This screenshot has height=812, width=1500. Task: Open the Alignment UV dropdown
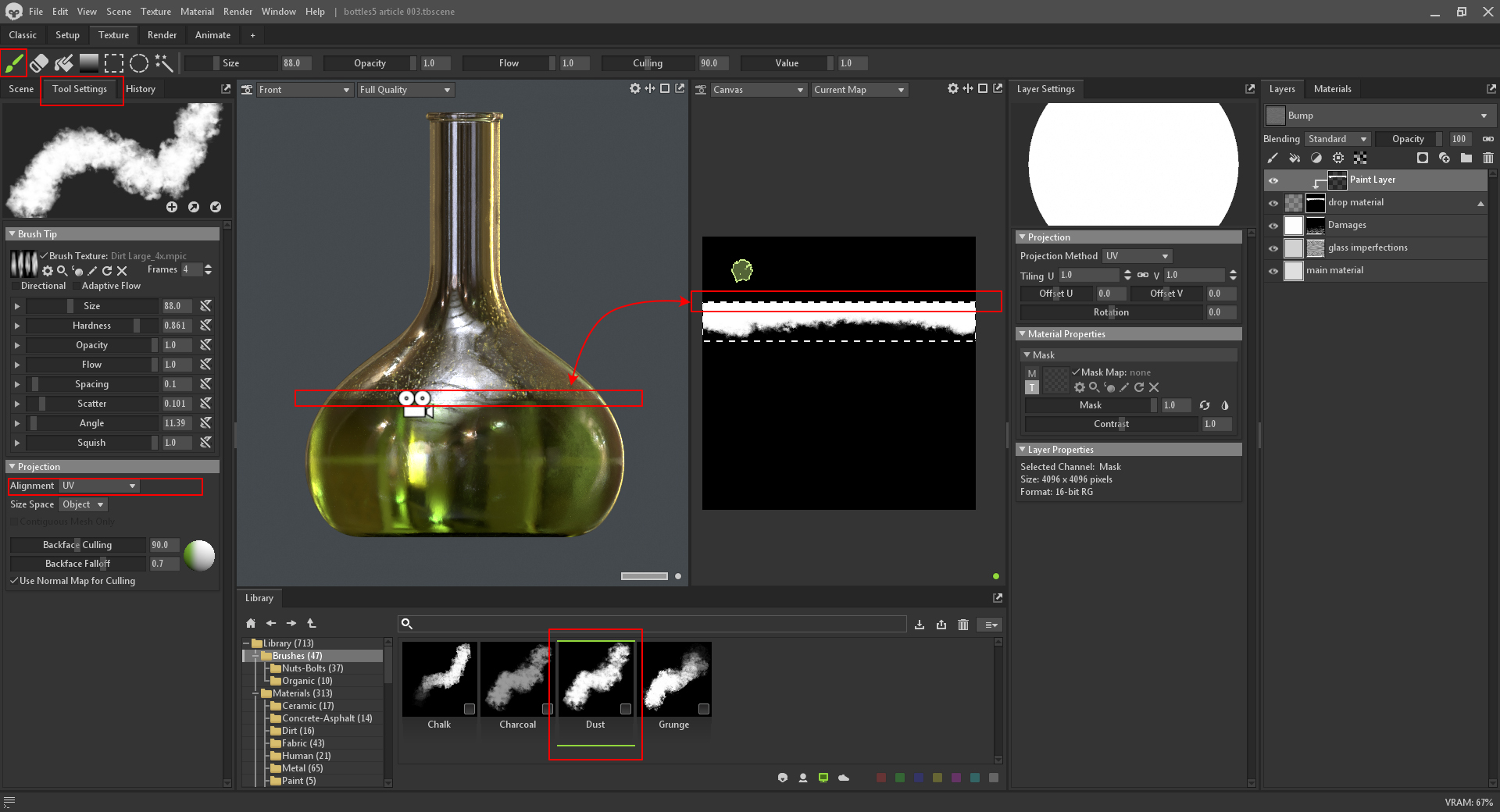[99, 486]
